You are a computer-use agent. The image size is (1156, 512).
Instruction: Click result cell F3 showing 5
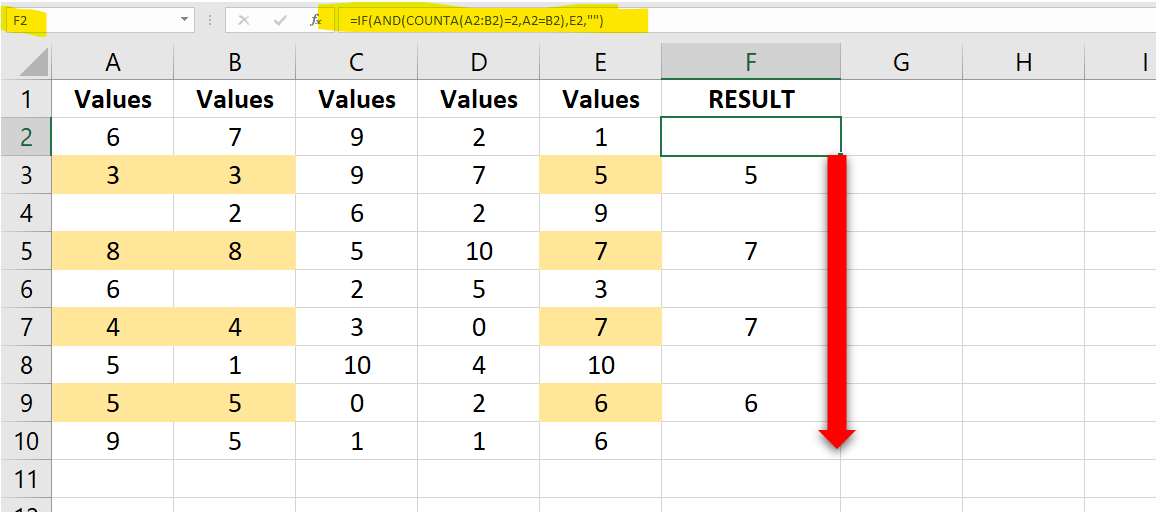coord(751,175)
